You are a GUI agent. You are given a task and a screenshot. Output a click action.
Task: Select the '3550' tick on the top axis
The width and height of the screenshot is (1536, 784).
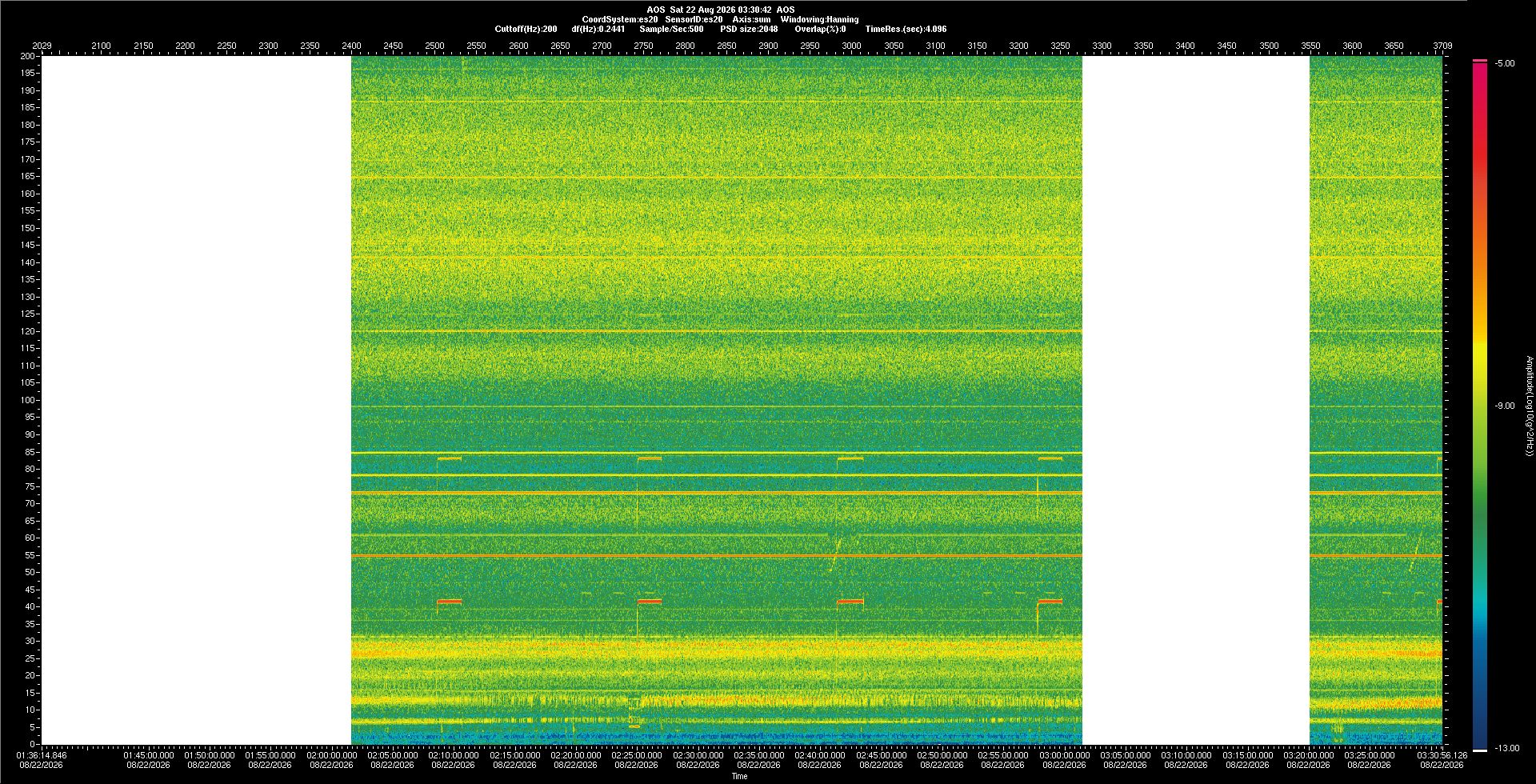[x=1310, y=46]
